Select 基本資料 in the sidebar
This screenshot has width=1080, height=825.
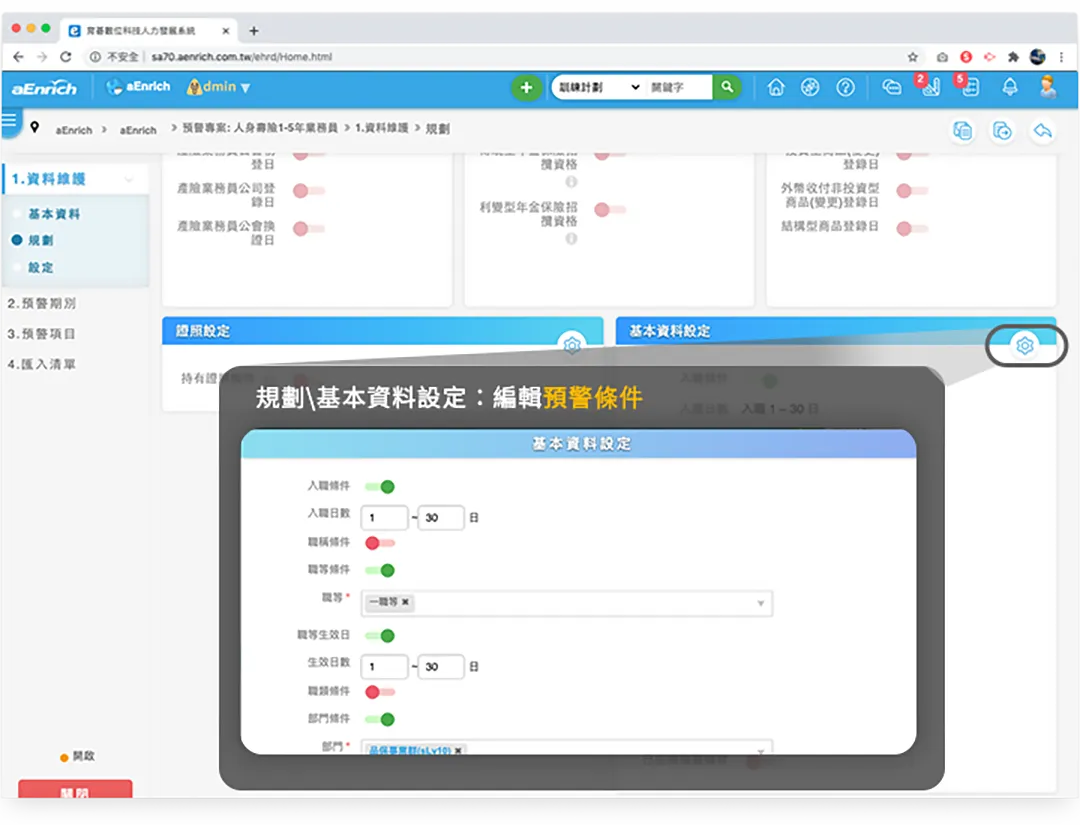[x=54, y=214]
